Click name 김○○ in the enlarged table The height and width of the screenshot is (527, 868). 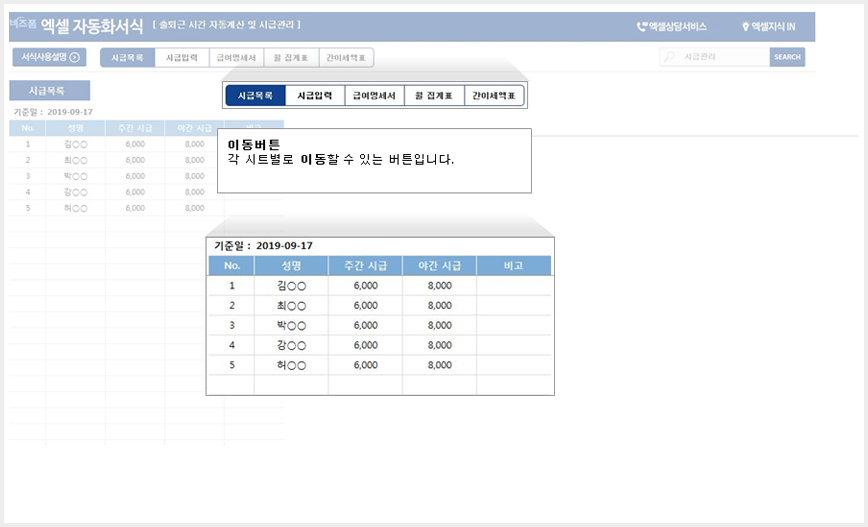pos(292,286)
